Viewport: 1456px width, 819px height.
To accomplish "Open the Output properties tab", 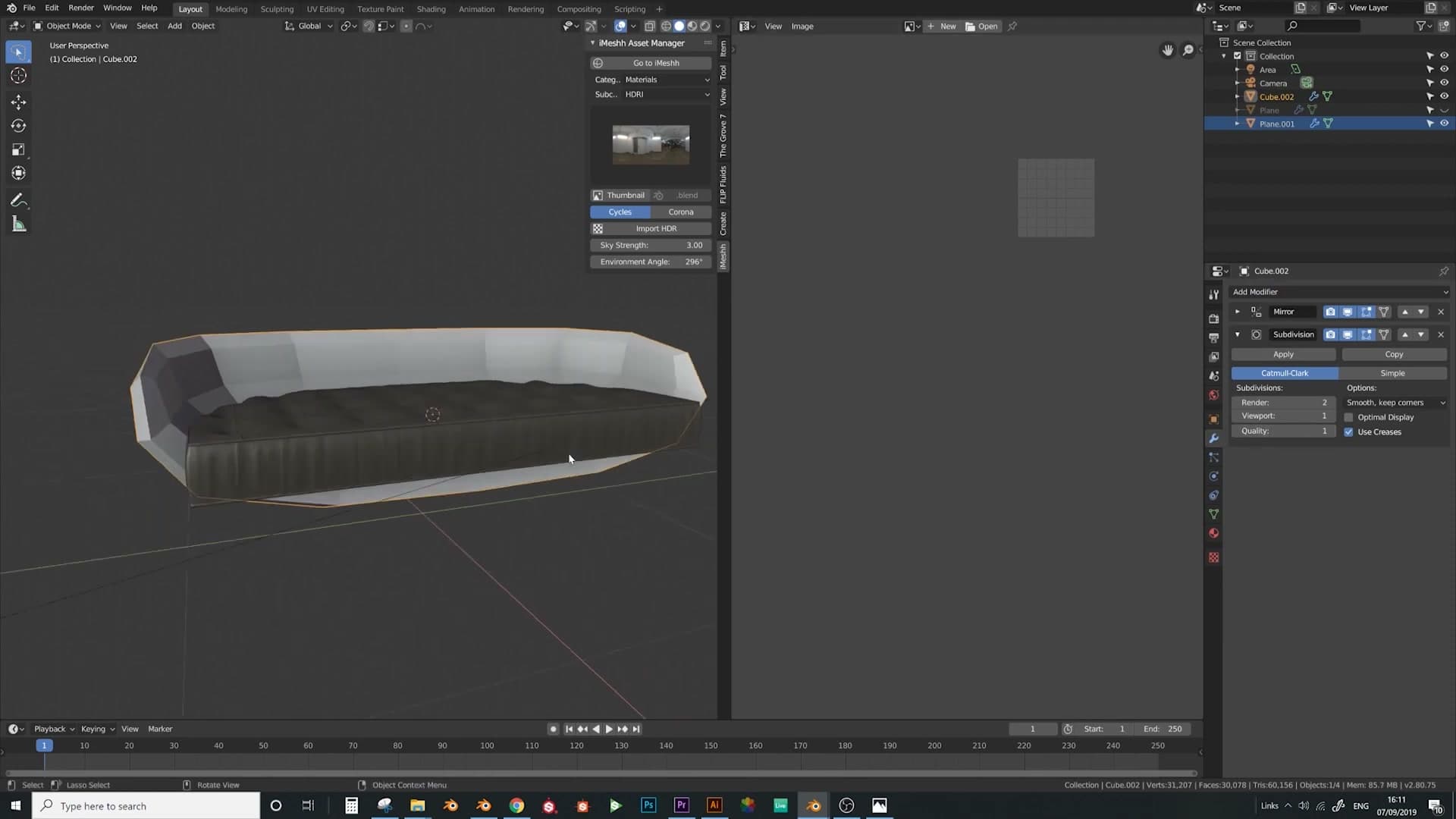I will (1213, 337).
